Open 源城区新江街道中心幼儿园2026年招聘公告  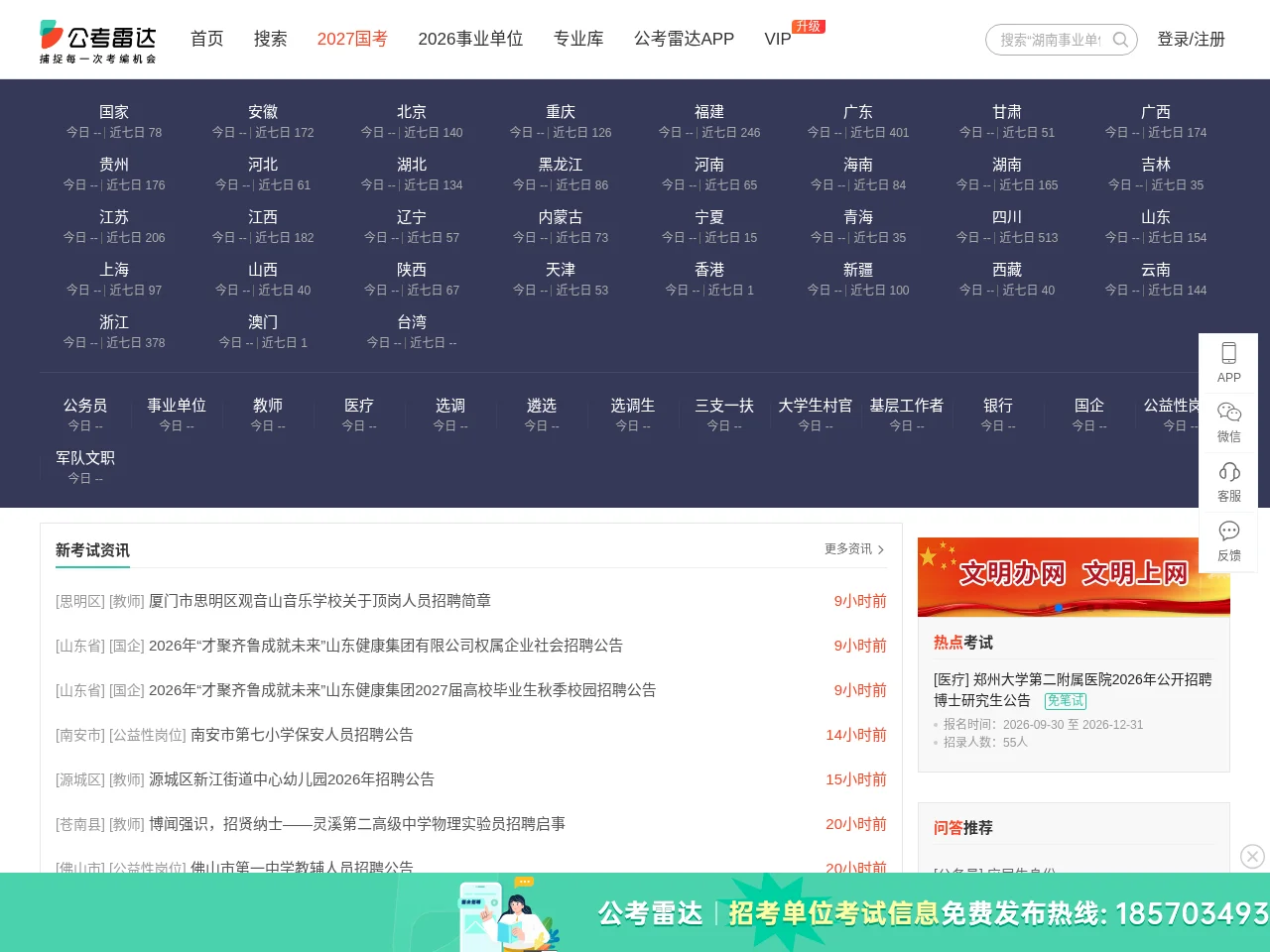point(292,779)
